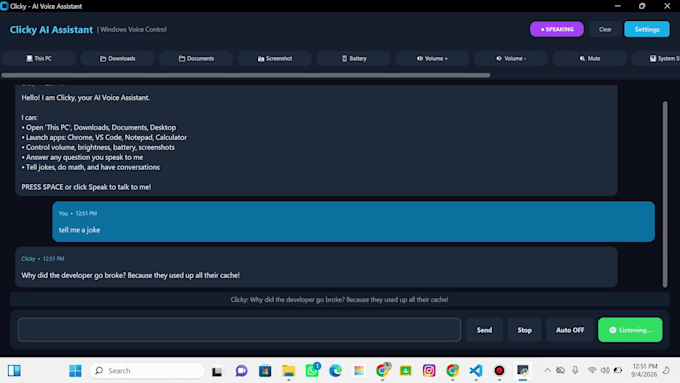The width and height of the screenshot is (680, 383).
Task: Take a screenshot via Screenshot chip
Action: tap(275, 59)
